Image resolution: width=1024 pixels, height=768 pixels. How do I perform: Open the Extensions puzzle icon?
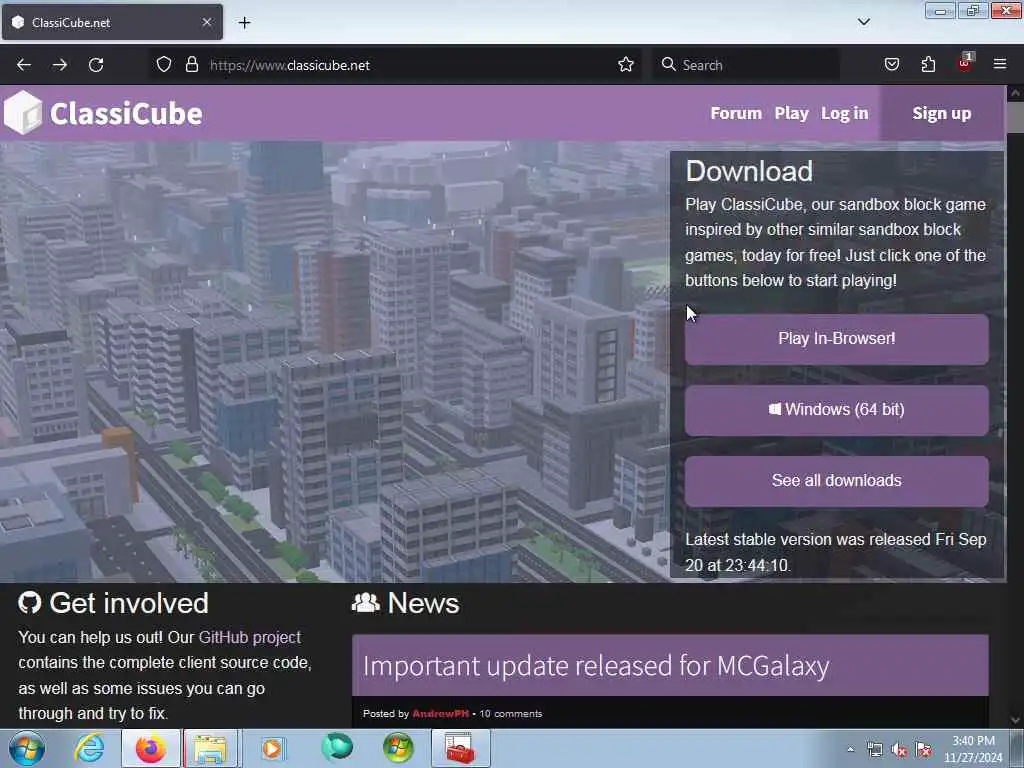click(928, 65)
